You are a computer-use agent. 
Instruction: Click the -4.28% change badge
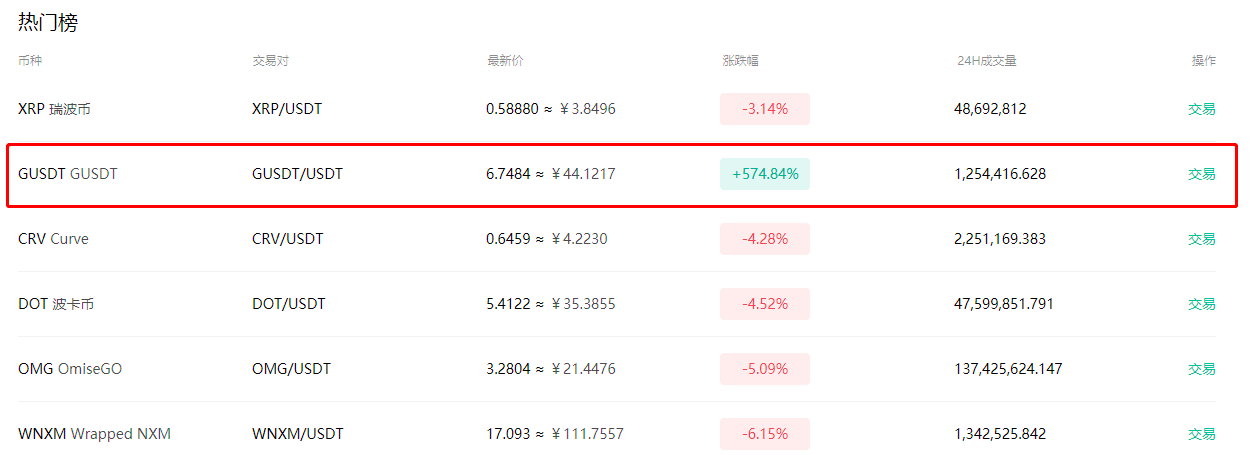click(765, 239)
